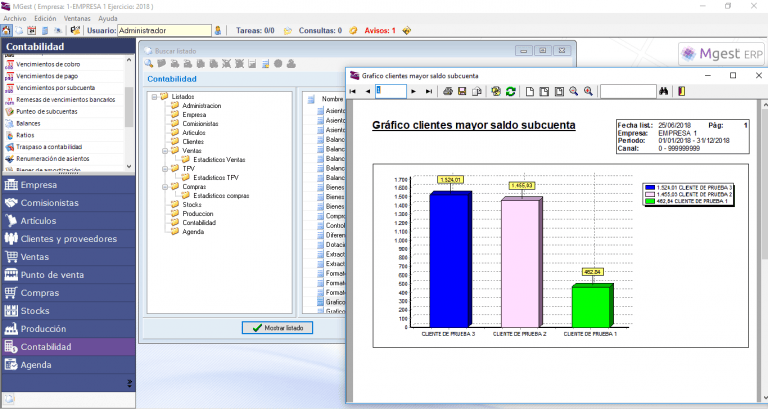Select the Agenda module

pos(69,365)
